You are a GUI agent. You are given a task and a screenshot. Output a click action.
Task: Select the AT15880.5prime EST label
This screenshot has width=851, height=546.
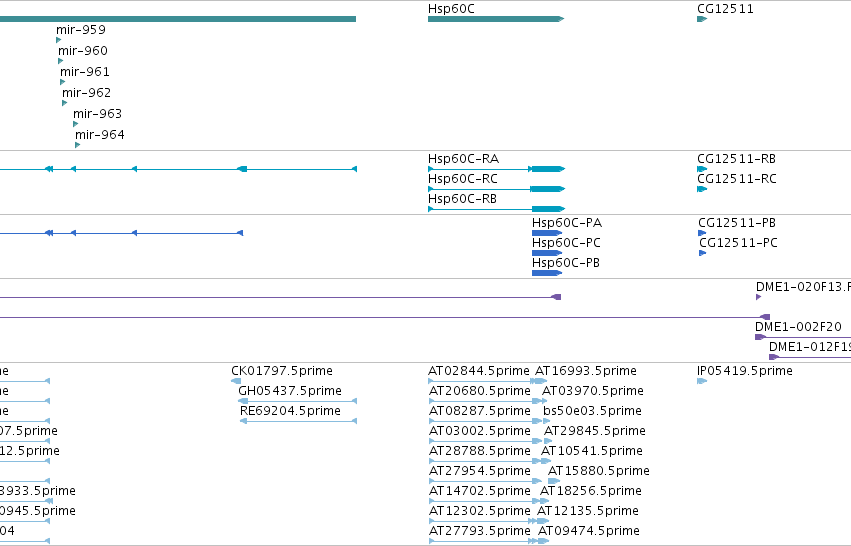click(x=599, y=472)
